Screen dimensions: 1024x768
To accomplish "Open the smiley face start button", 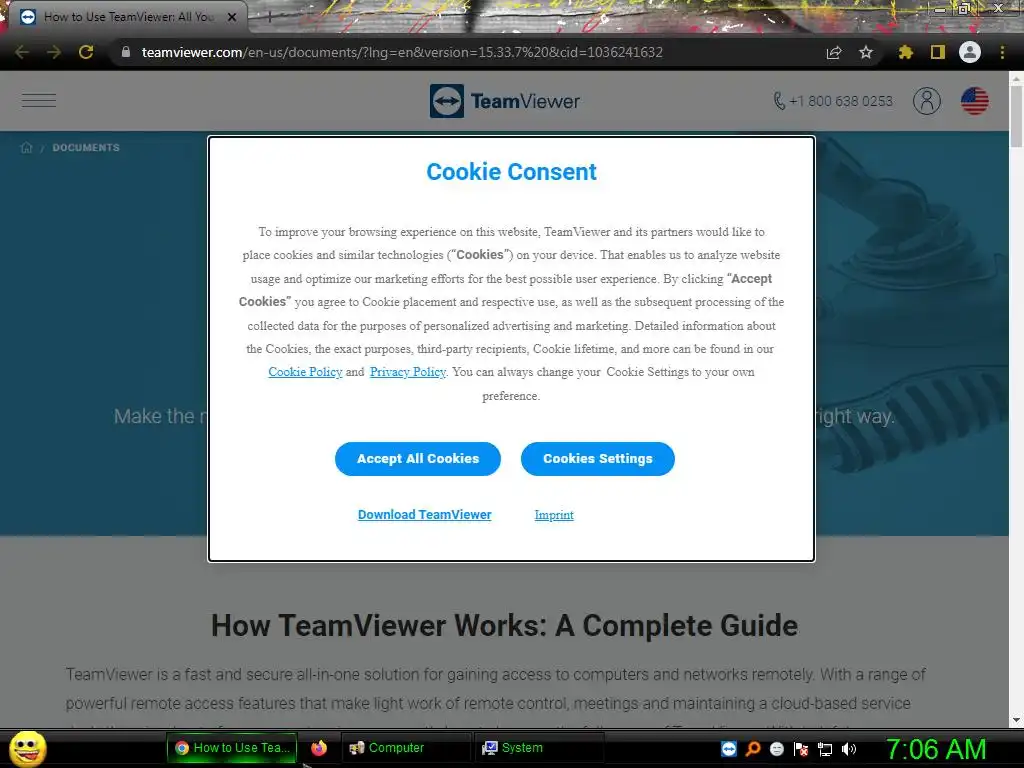I will [27, 748].
